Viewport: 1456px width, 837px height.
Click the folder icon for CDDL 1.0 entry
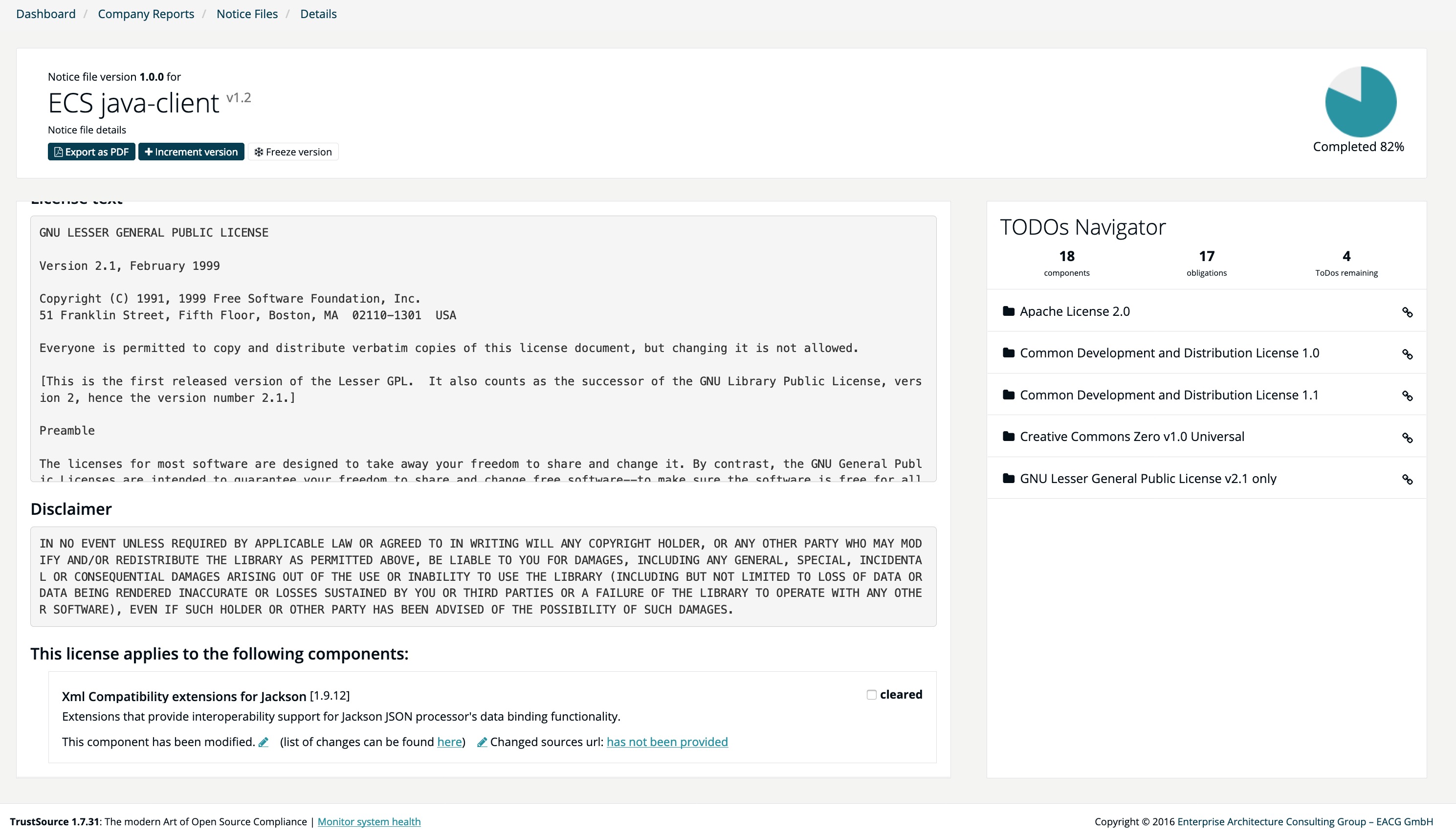[1008, 352]
